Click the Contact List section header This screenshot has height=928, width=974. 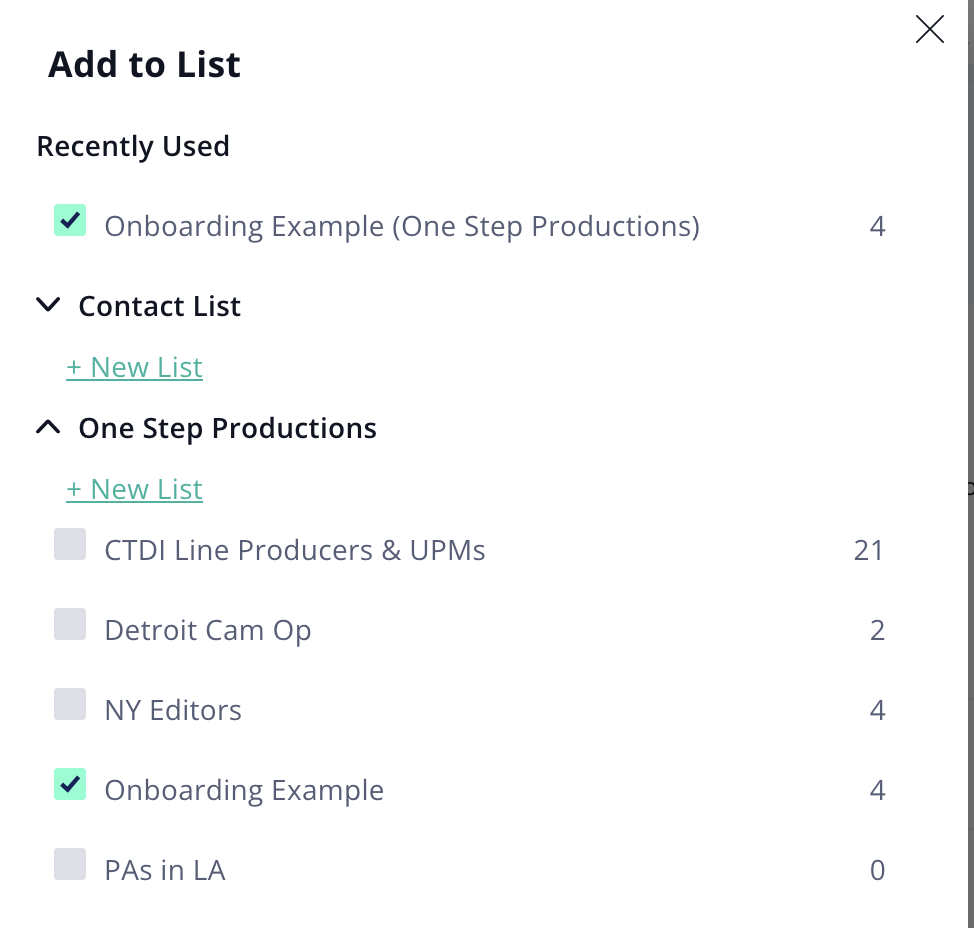coord(159,306)
